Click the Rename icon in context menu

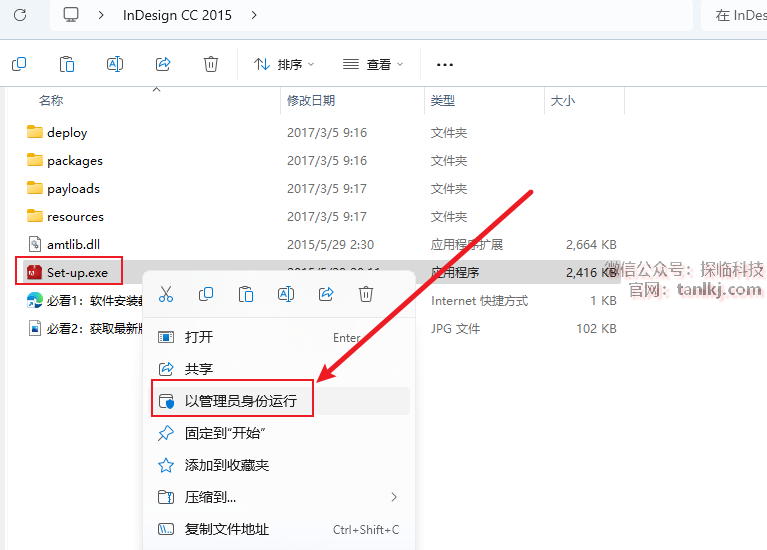(x=286, y=294)
